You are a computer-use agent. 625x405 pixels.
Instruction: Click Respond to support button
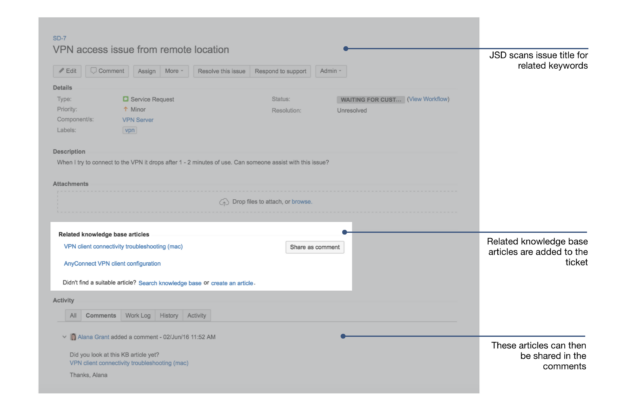click(x=280, y=71)
